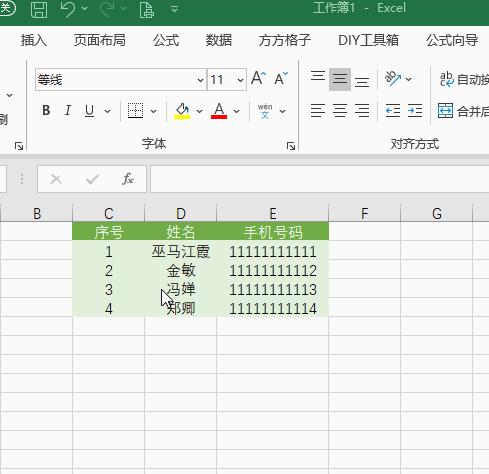Center text horizontally
The width and height of the screenshot is (489, 474).
pyautogui.click(x=340, y=110)
